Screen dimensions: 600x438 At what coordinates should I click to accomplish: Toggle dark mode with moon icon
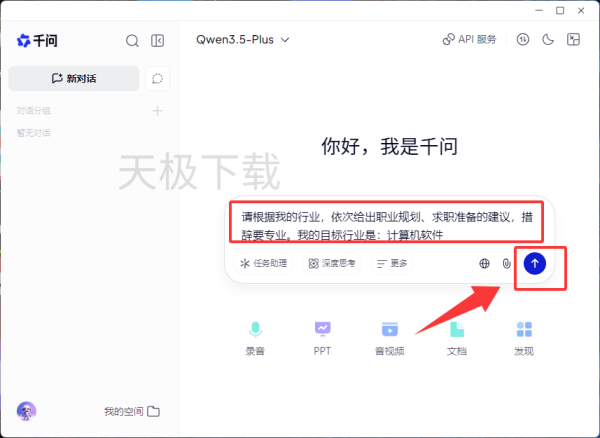[547, 40]
